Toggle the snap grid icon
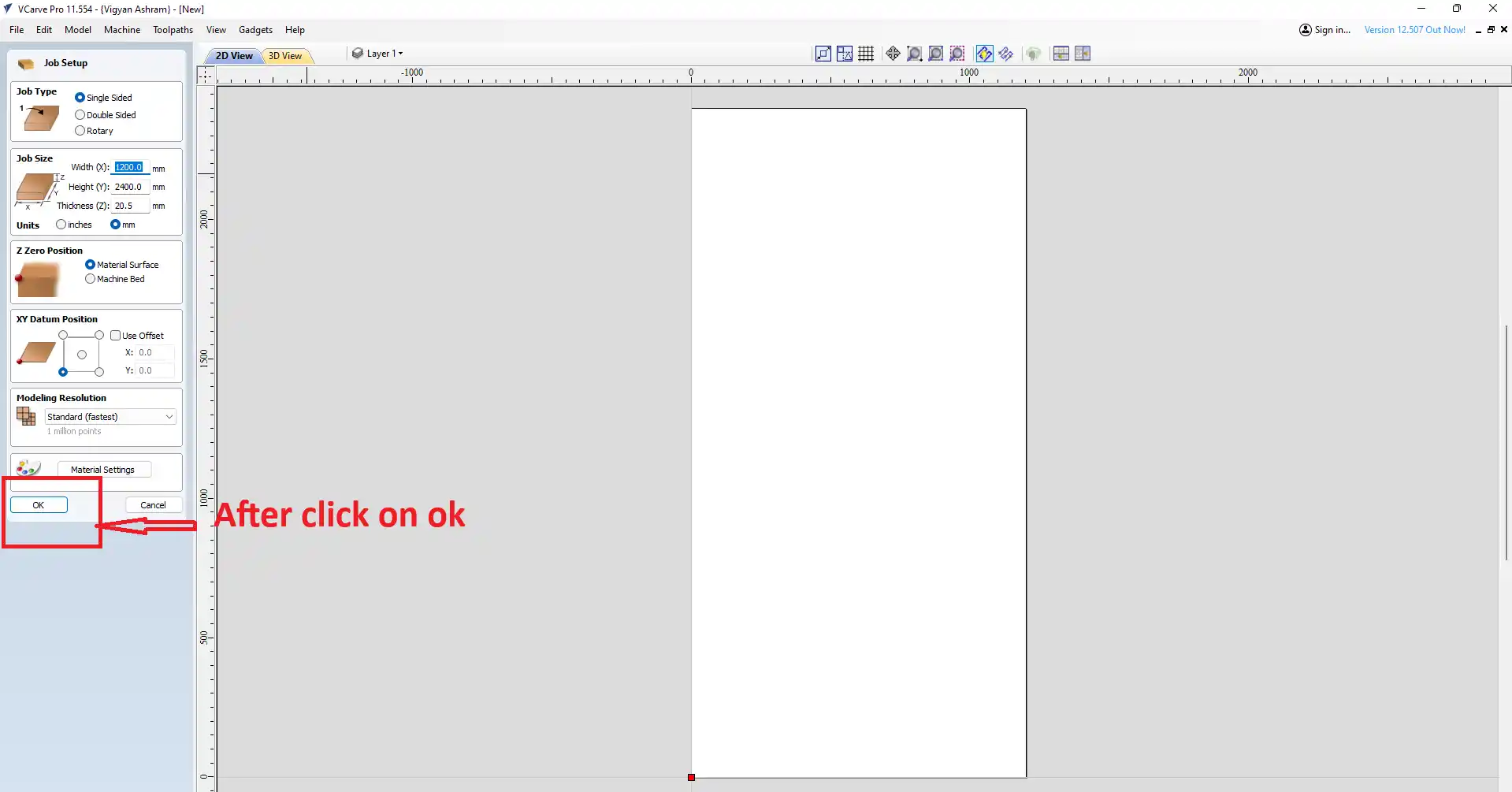This screenshot has height=792, width=1512. (866, 54)
